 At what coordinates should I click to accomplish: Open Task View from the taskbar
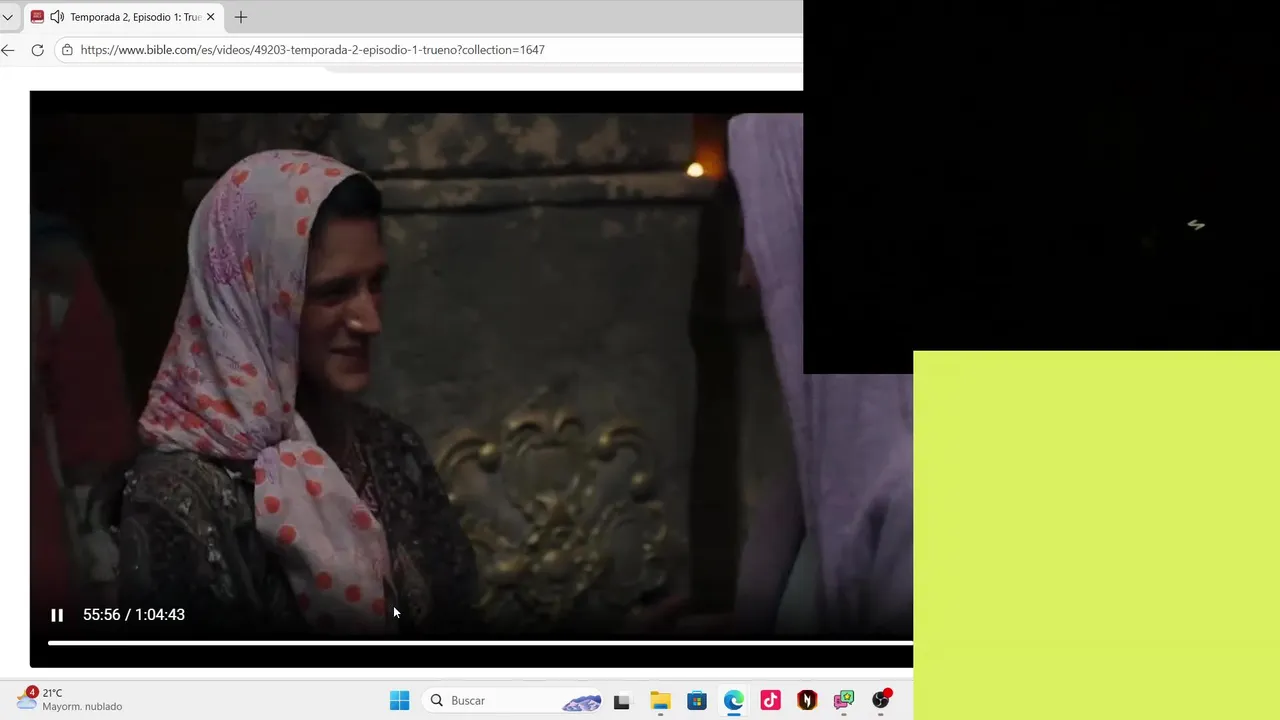pos(621,701)
